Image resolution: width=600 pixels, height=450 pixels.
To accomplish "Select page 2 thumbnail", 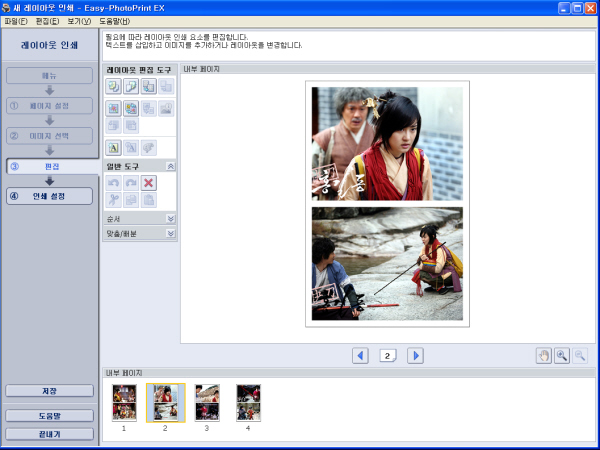I will point(166,403).
